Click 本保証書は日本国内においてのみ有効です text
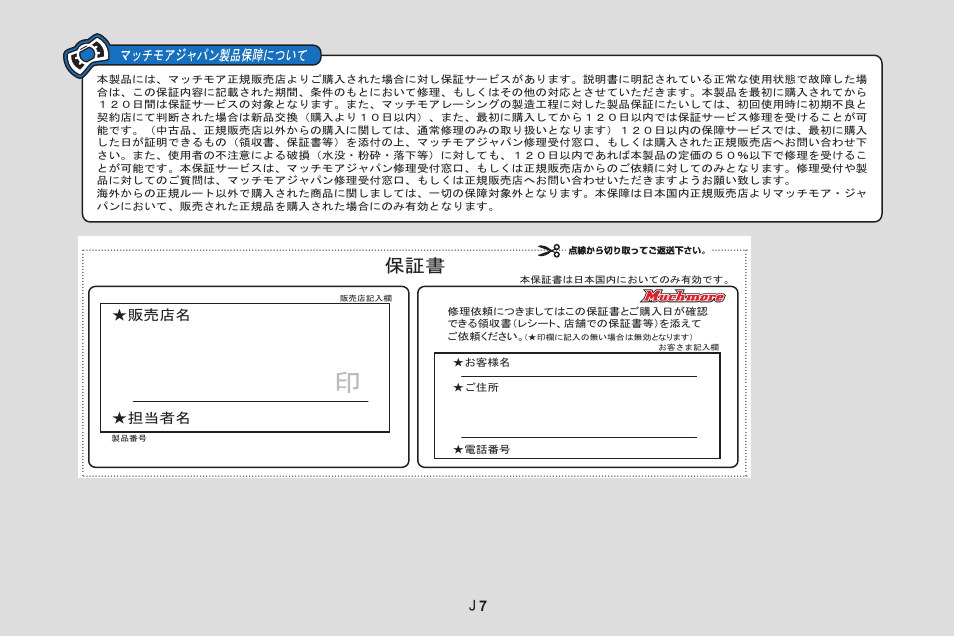Viewport: 954px width, 636px height. click(x=625, y=280)
